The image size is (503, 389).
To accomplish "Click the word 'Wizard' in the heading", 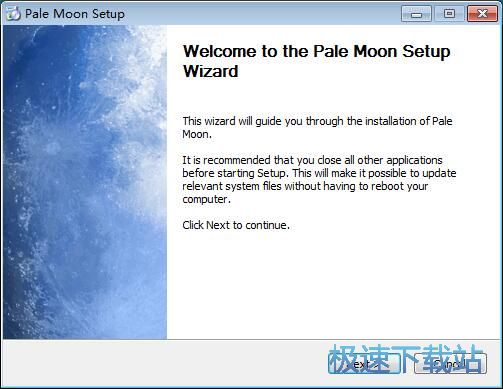I will [211, 71].
